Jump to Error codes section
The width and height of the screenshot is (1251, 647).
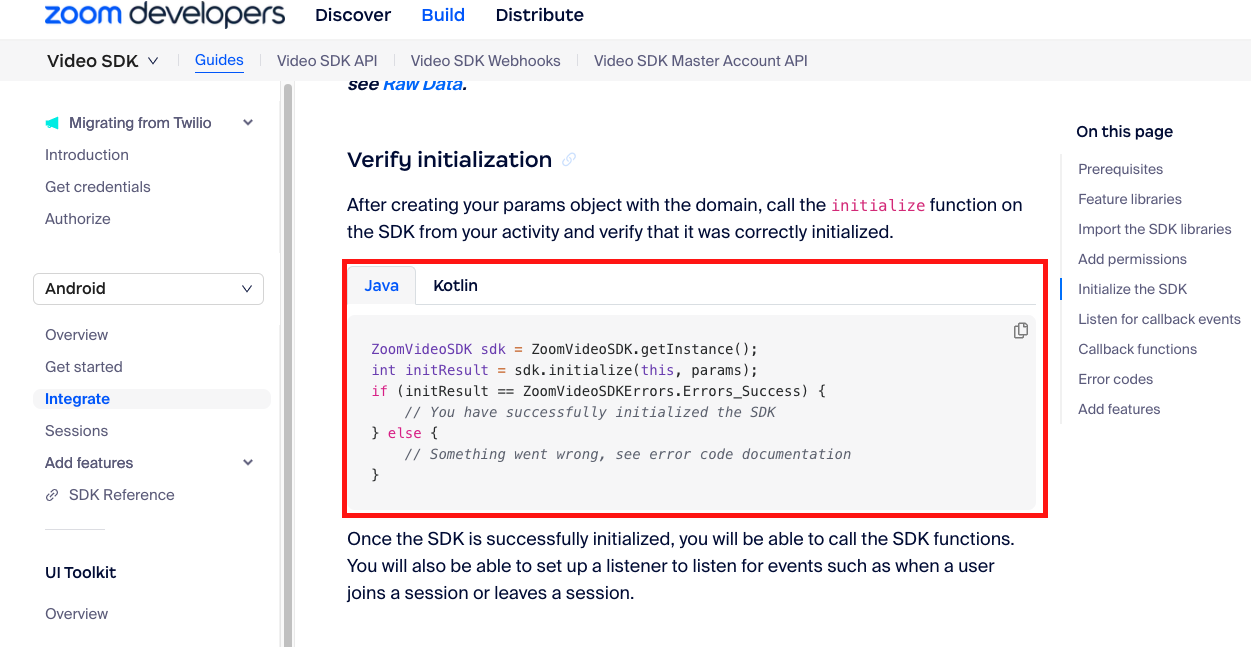point(1115,379)
